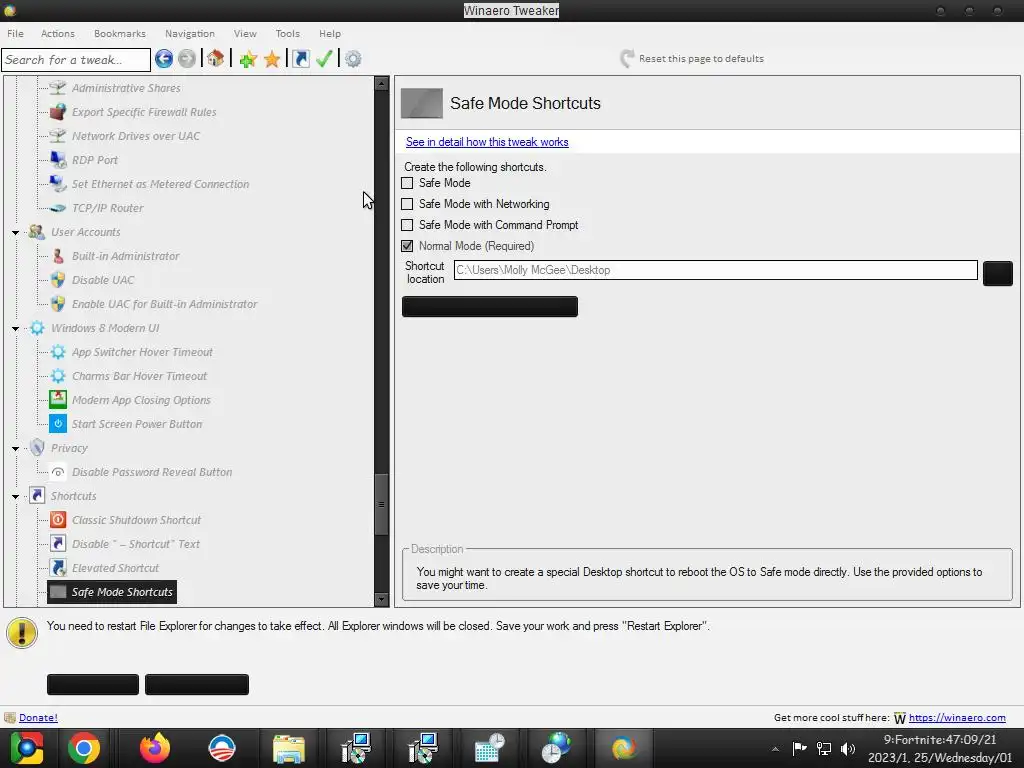Select the Administrative Shares icon
This screenshot has width=1024, height=768.
(x=58, y=88)
